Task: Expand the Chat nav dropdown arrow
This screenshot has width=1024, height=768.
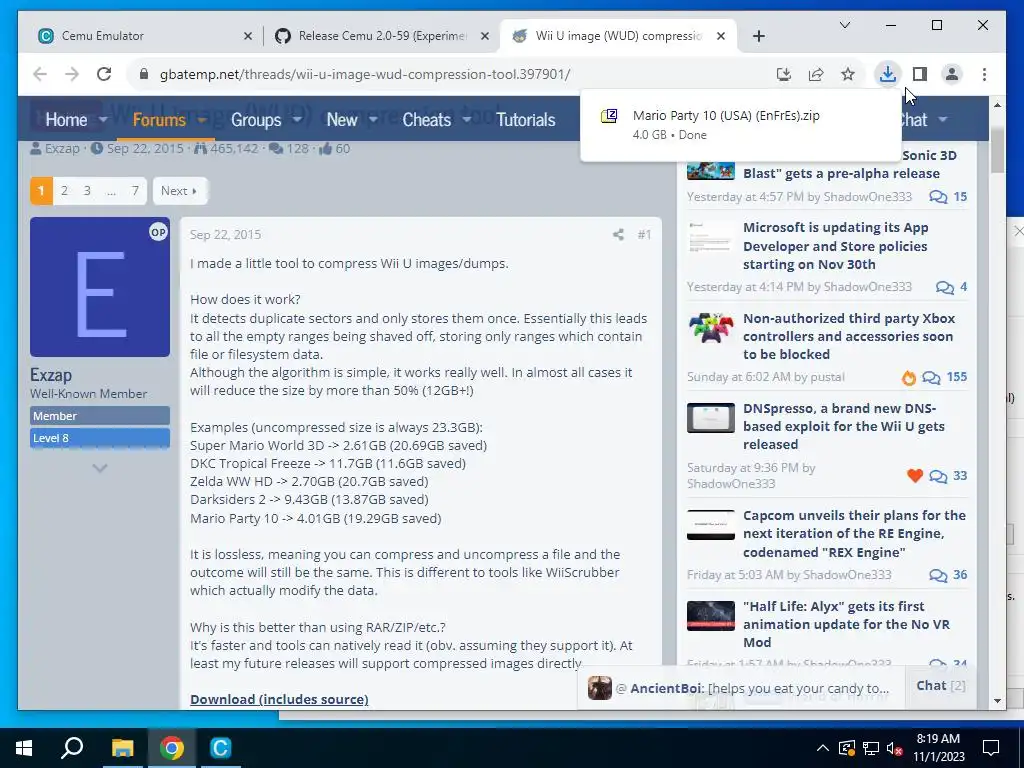Action: tap(942, 120)
